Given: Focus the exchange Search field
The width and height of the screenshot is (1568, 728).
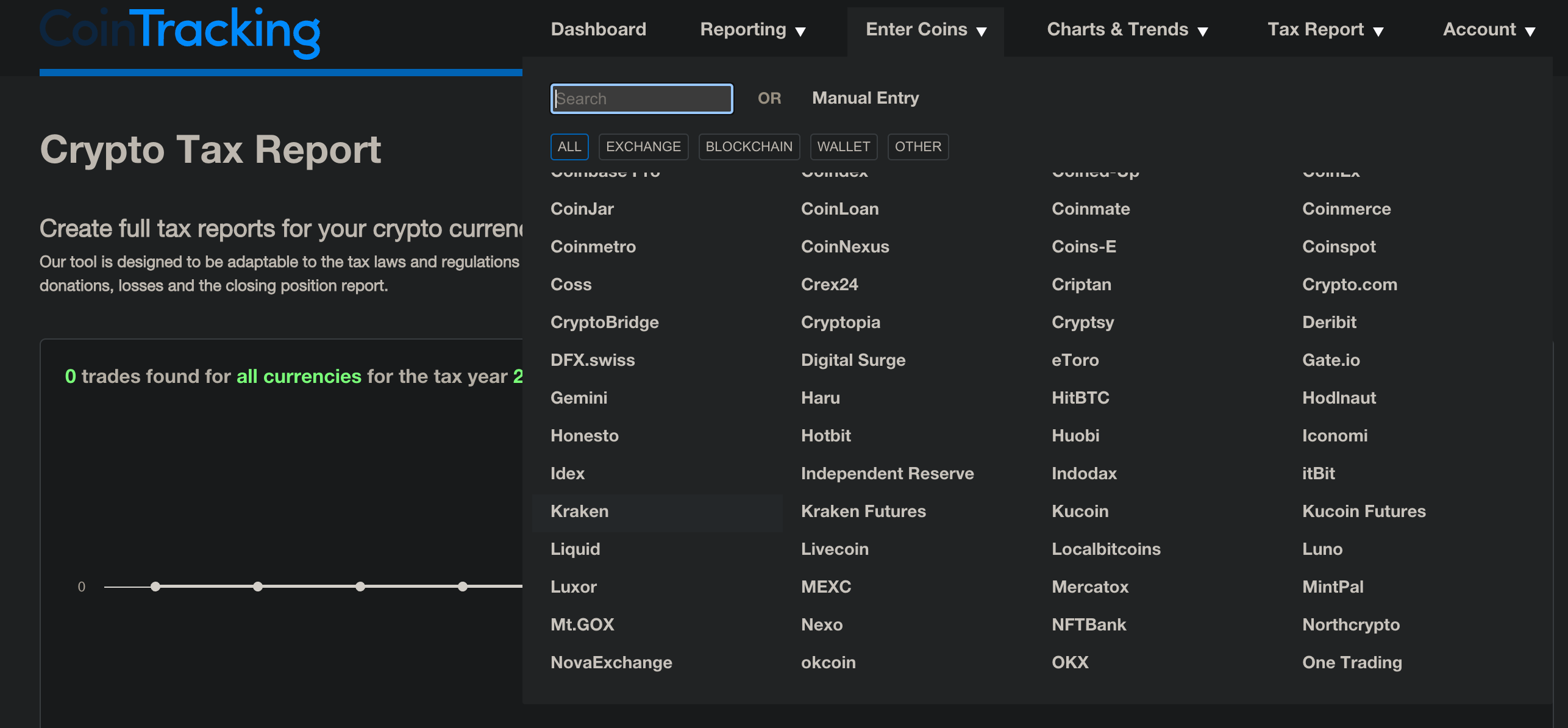Looking at the screenshot, I should point(641,99).
